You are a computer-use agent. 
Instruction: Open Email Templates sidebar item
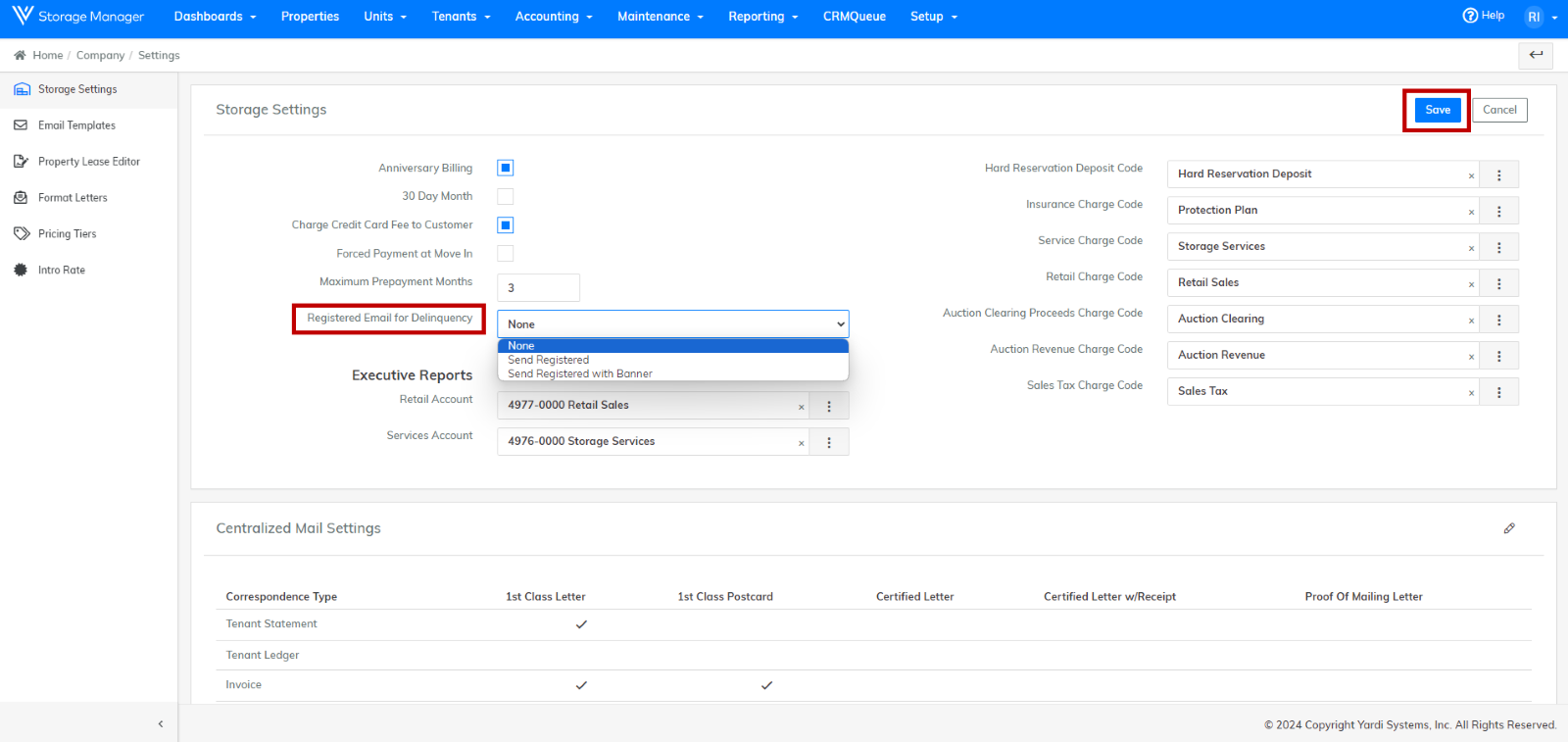[88, 125]
